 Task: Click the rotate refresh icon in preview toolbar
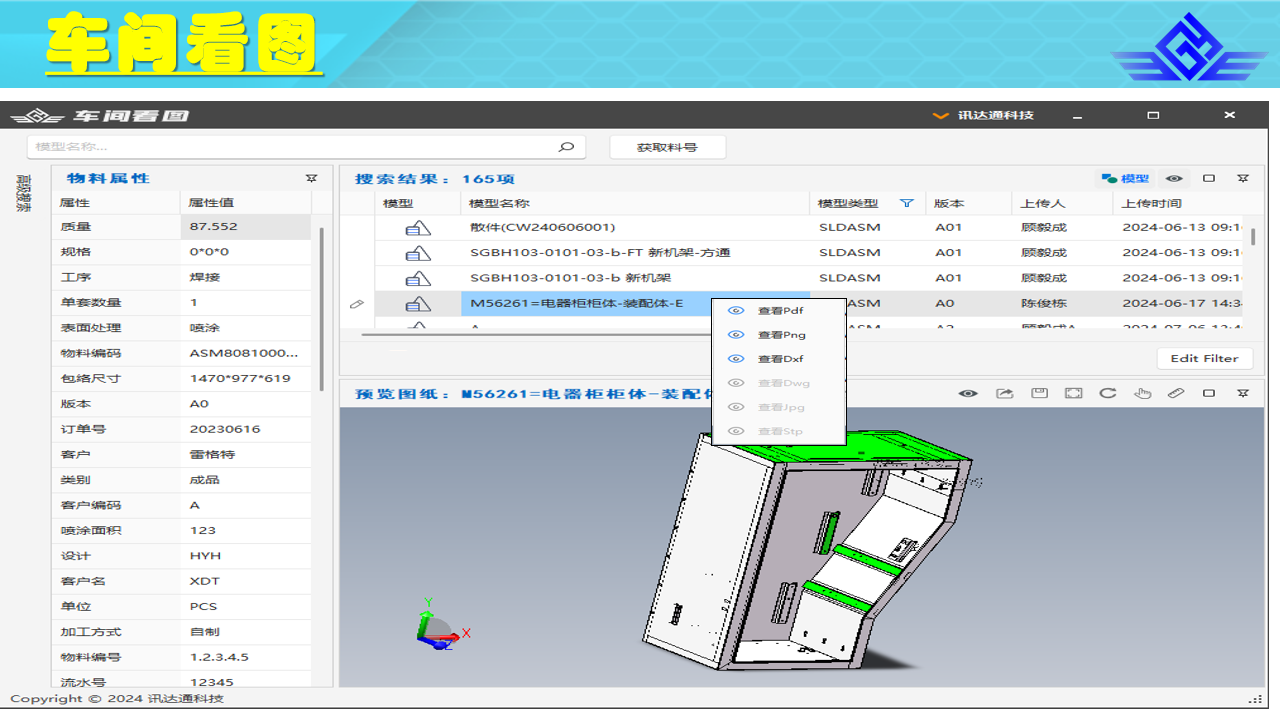pos(1108,393)
